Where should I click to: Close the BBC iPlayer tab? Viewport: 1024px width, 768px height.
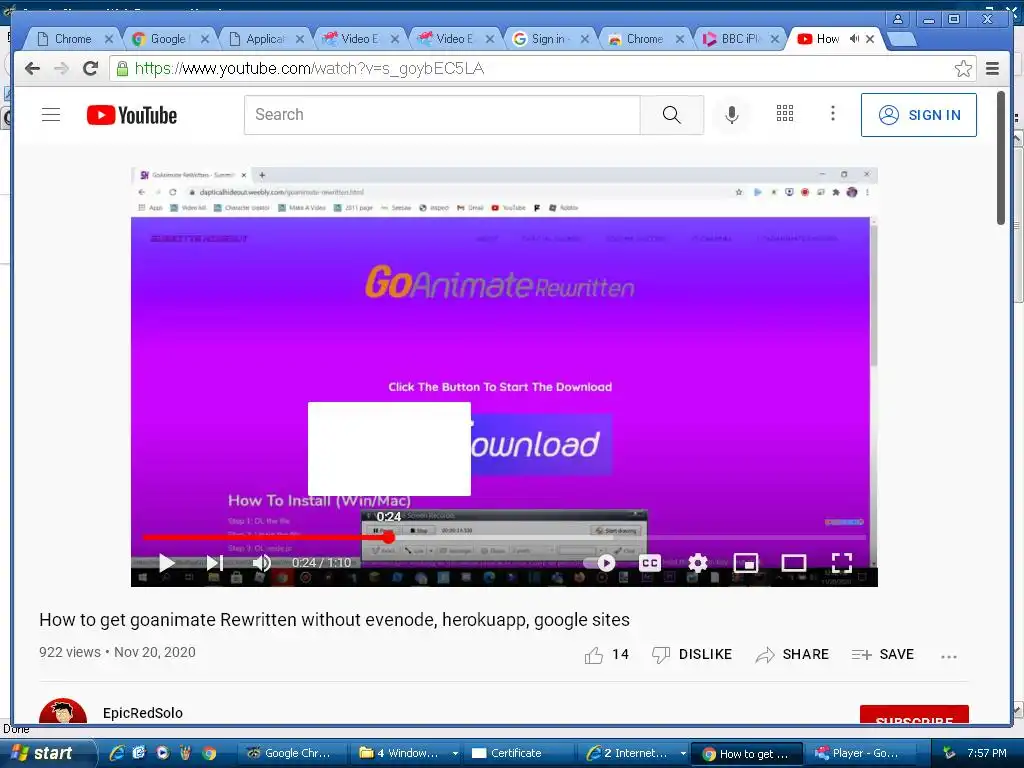[775, 39]
